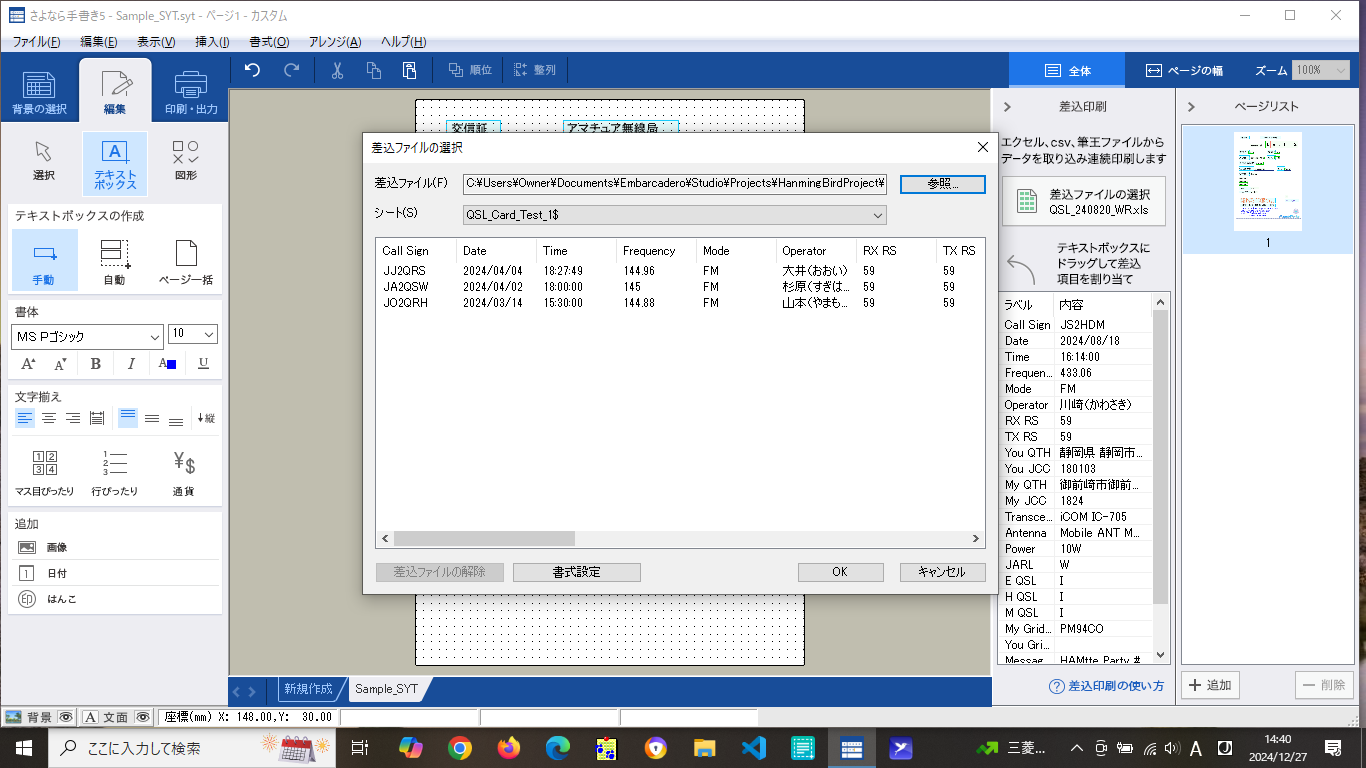Open シート dropdown QSL_Card_Test_1$
1366x768 pixels.
pyautogui.click(x=674, y=215)
